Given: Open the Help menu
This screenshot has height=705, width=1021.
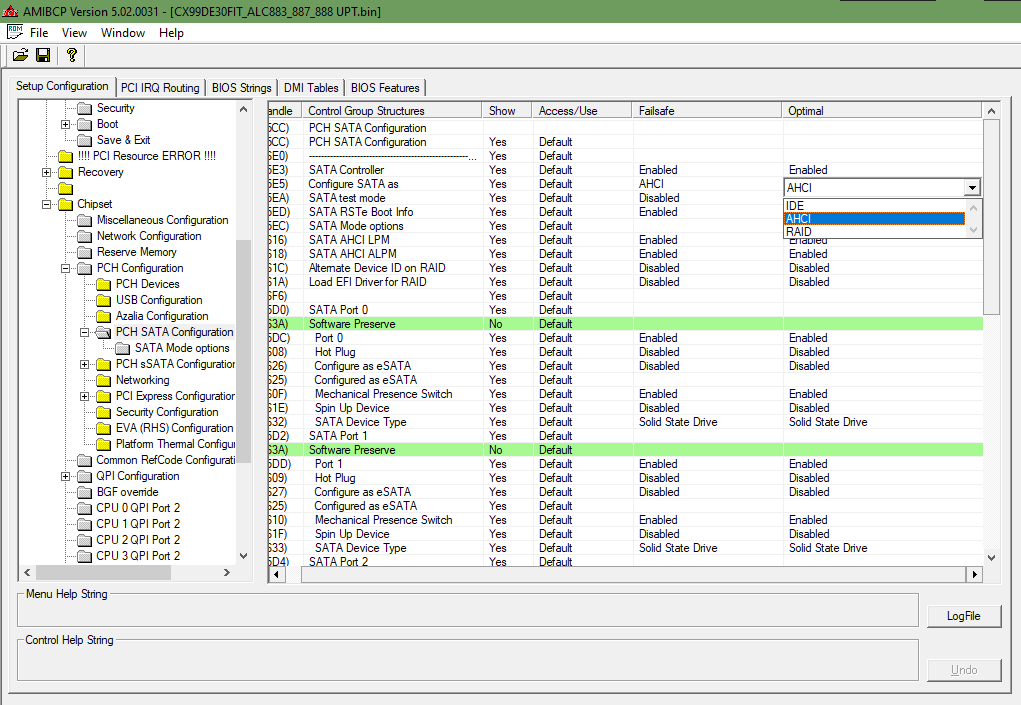Looking at the screenshot, I should [x=171, y=33].
